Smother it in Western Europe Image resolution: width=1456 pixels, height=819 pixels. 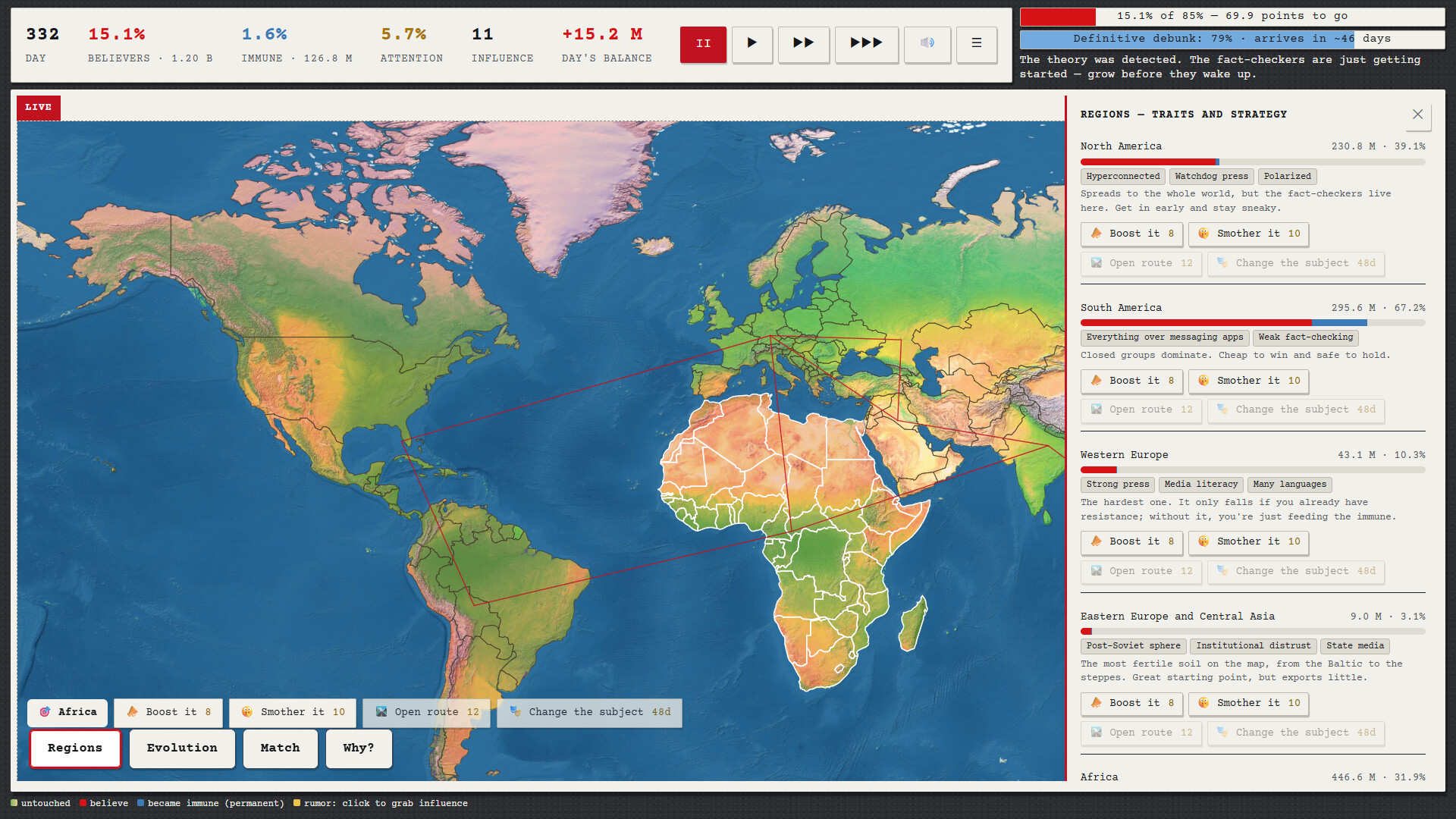coord(1248,541)
